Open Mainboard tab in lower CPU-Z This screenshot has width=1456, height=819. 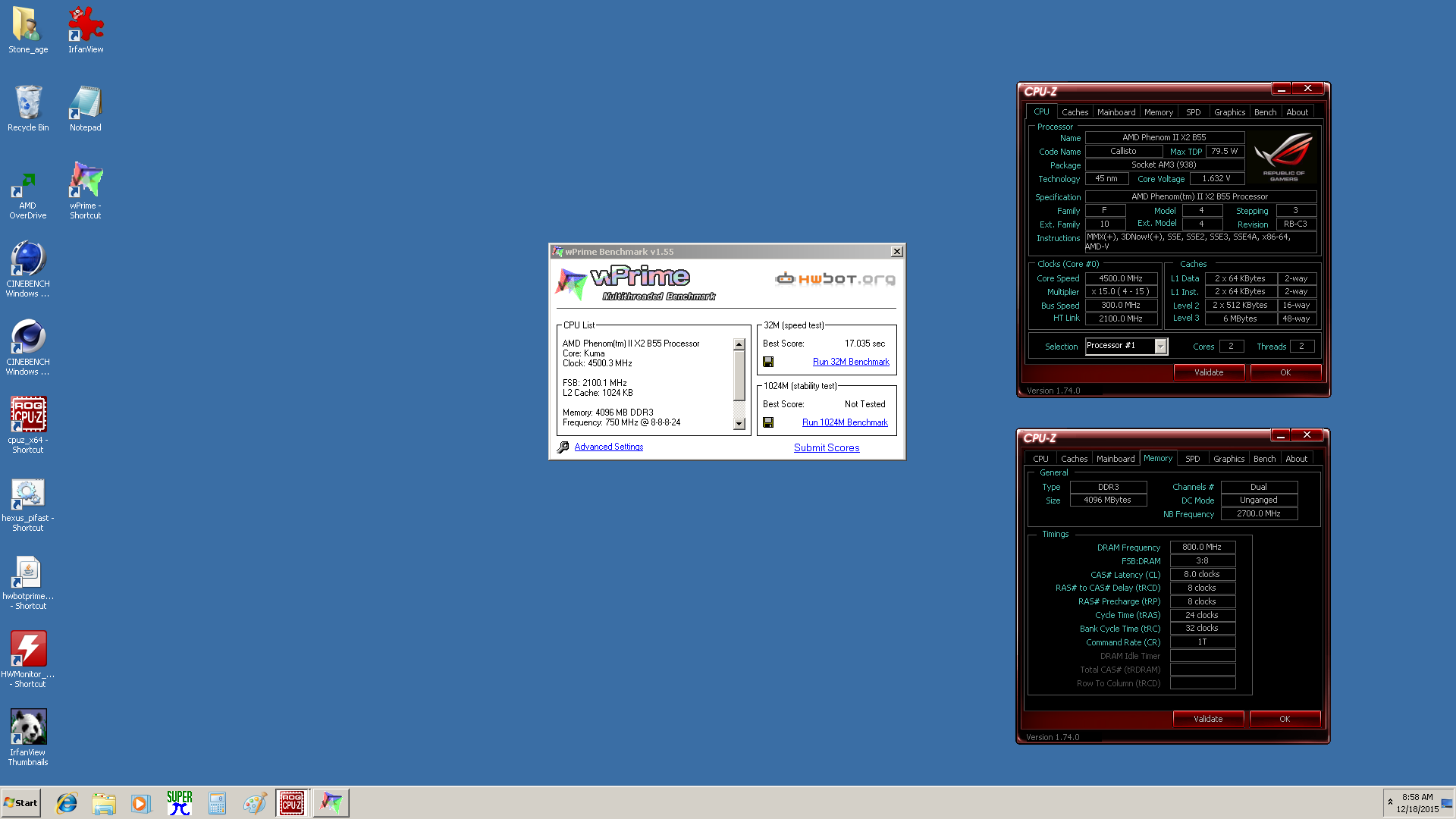pos(1116,459)
